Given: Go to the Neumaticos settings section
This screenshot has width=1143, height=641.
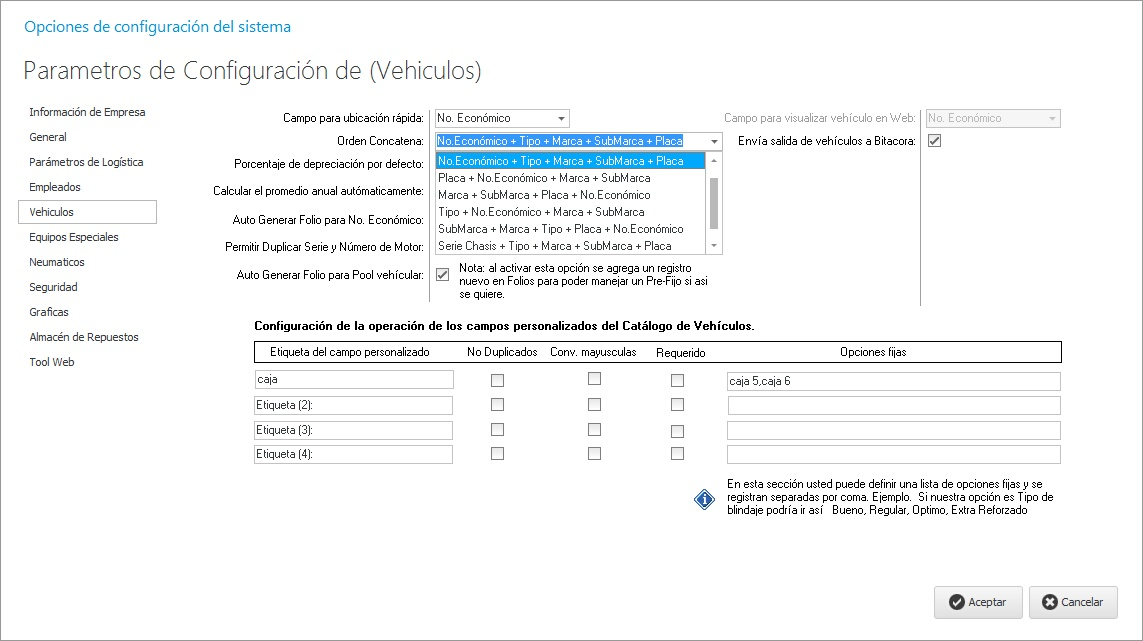Looking at the screenshot, I should [x=57, y=262].
